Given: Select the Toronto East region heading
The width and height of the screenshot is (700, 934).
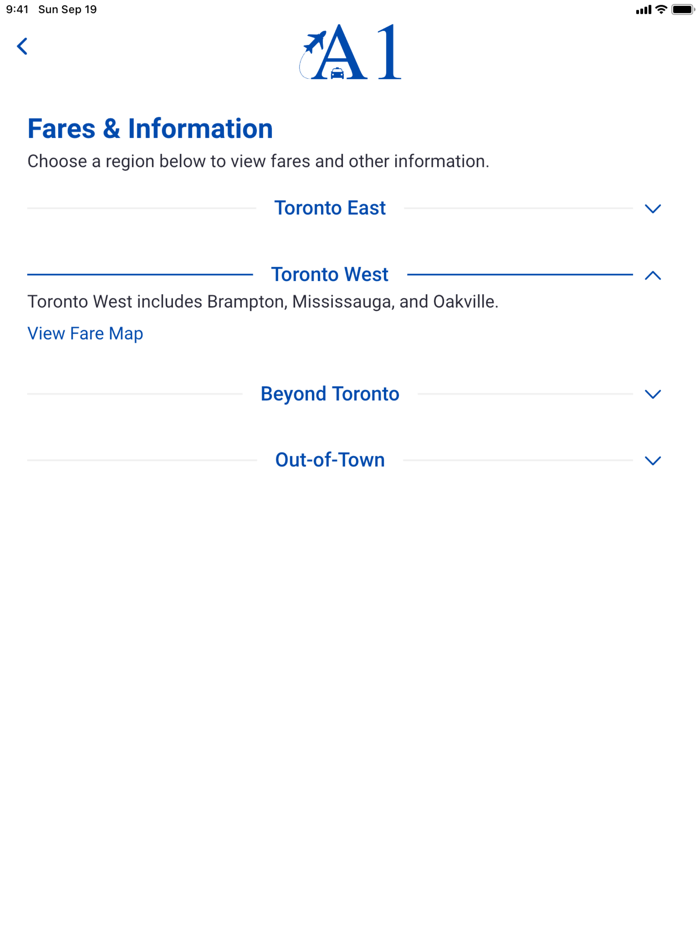Looking at the screenshot, I should 330,208.
